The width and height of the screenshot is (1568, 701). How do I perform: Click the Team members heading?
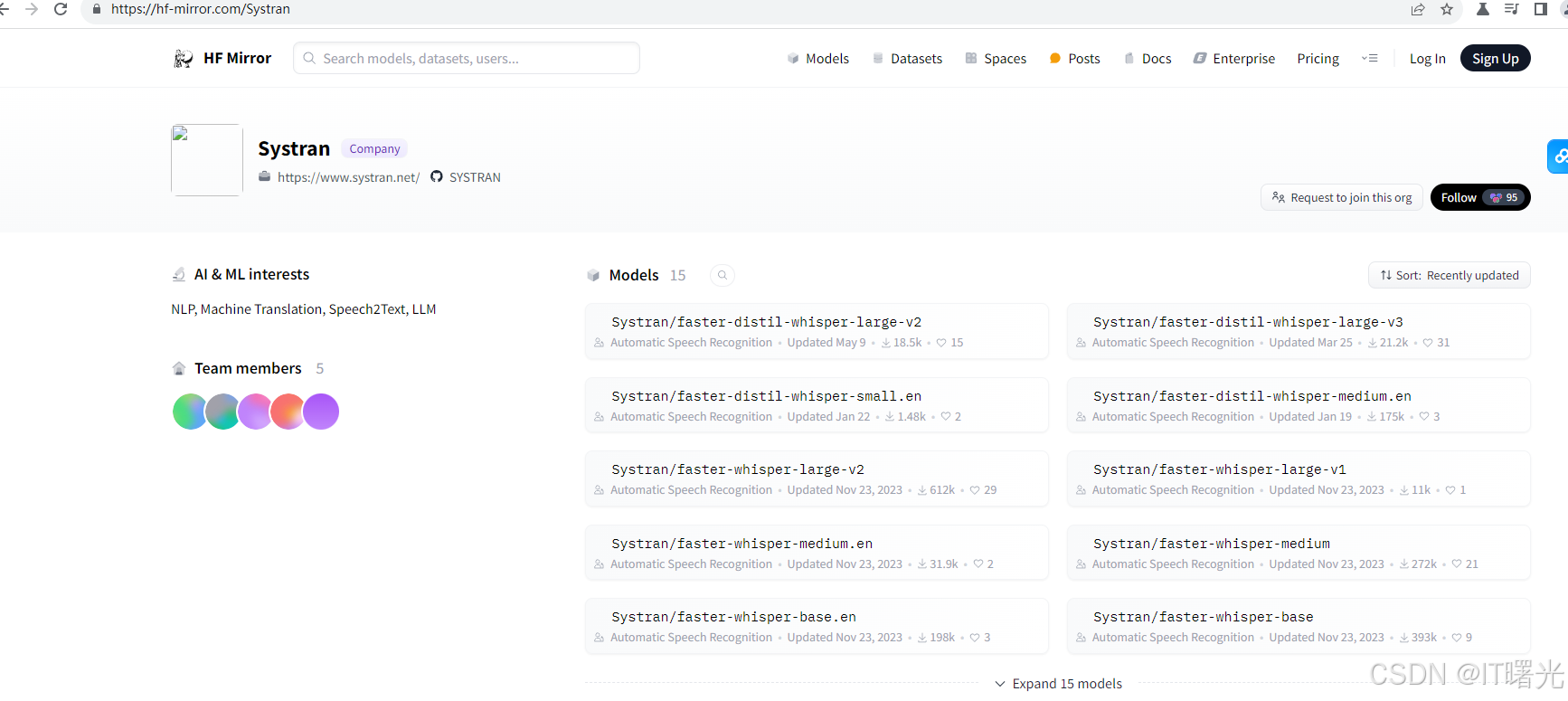point(248,368)
